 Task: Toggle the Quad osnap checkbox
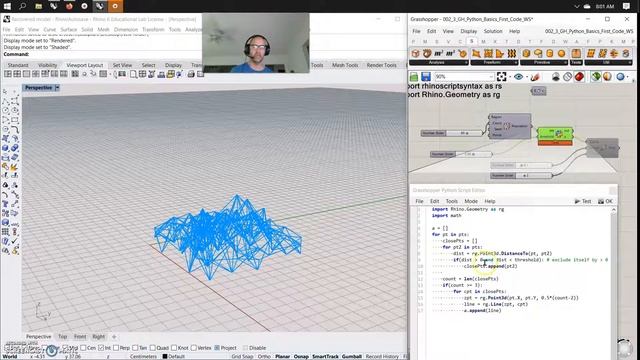(153, 348)
